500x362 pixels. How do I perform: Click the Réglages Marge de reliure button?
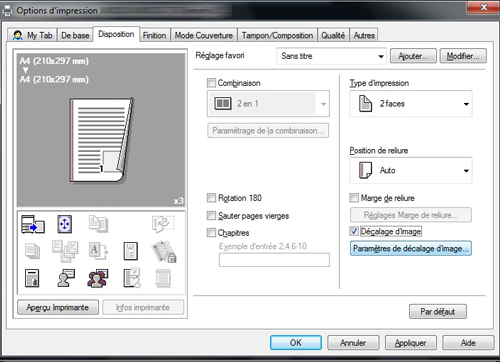(411, 215)
